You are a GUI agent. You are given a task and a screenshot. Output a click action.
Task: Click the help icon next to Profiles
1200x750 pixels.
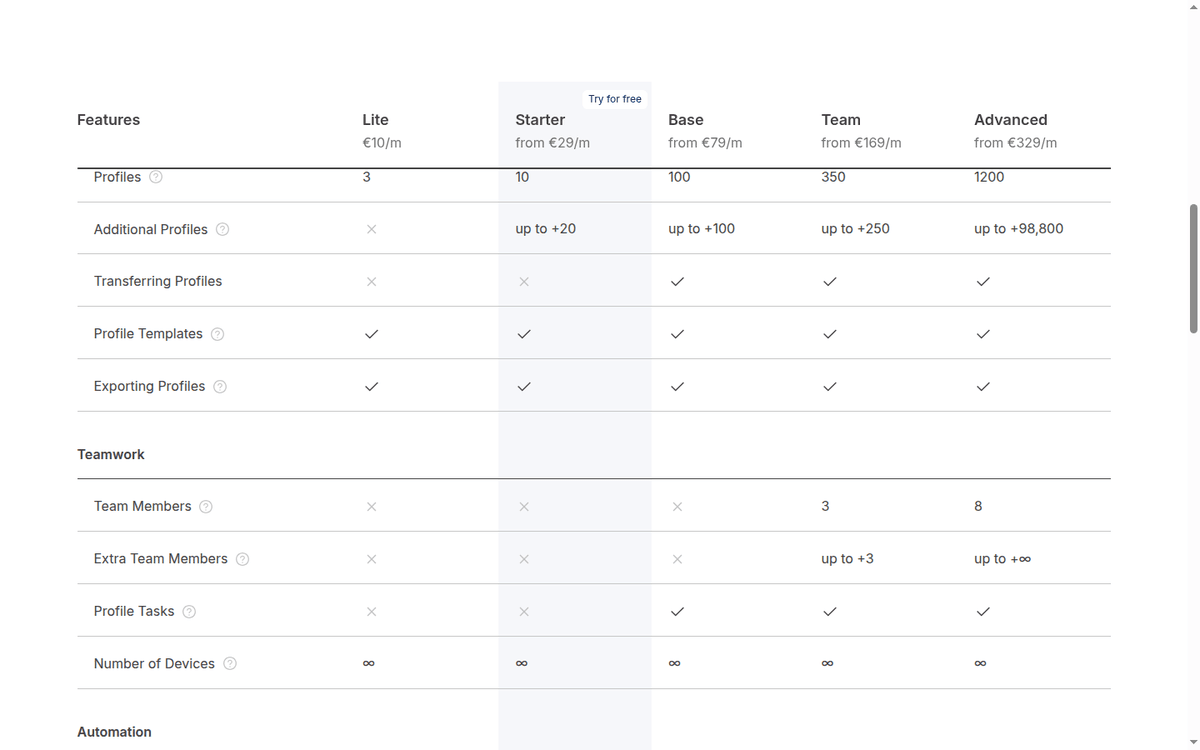(156, 177)
